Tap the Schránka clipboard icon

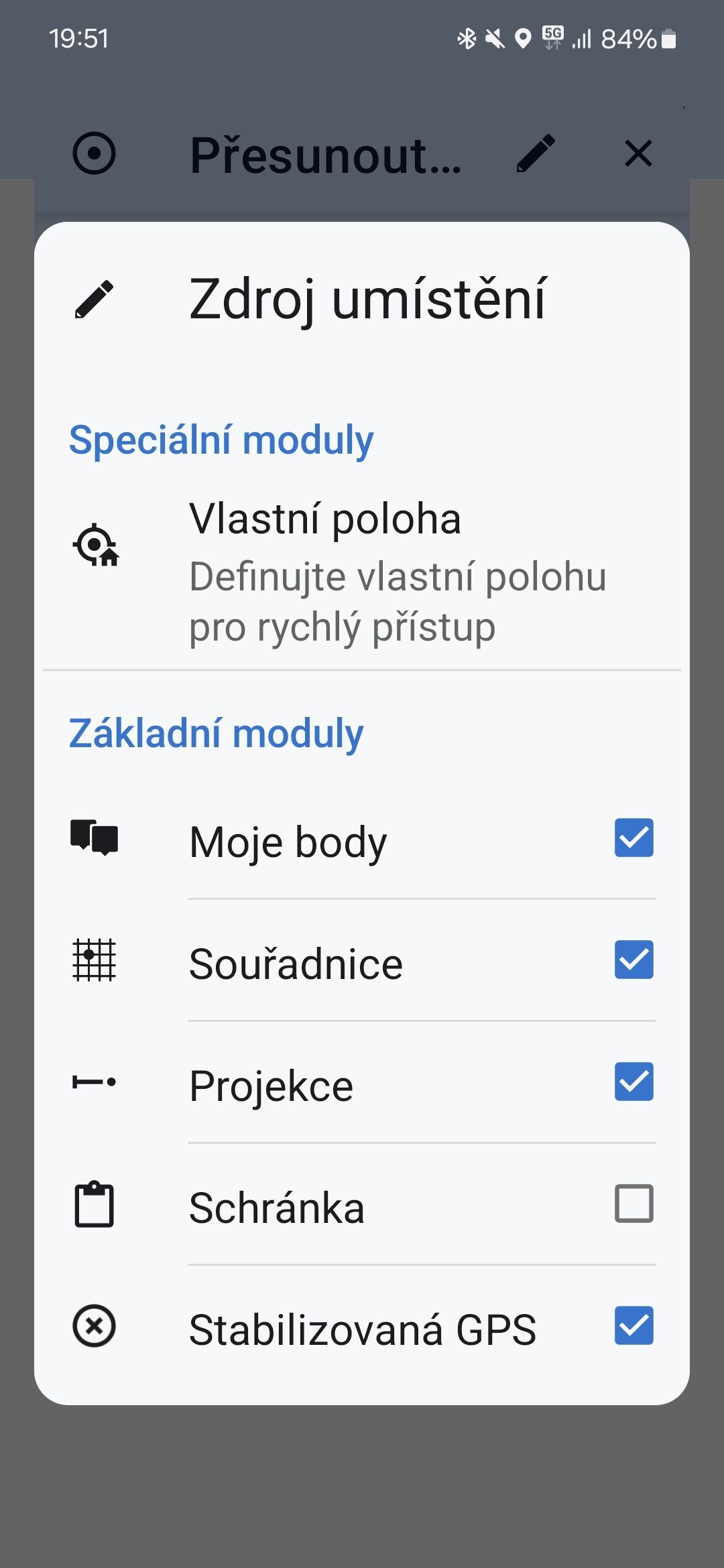tap(94, 1204)
